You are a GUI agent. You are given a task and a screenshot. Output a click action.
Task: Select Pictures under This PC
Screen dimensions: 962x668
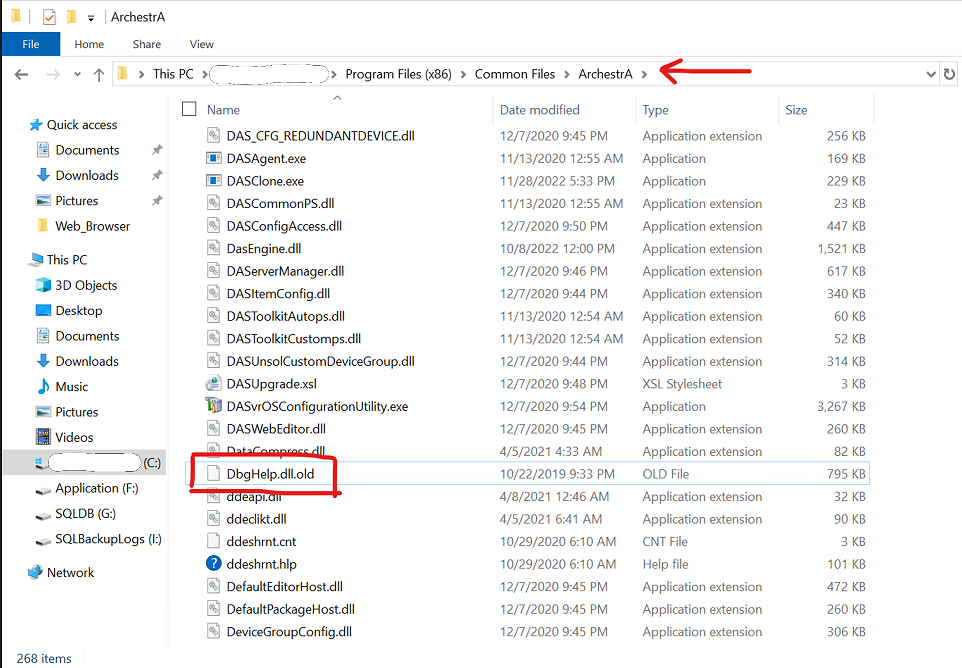pyautogui.click(x=77, y=412)
